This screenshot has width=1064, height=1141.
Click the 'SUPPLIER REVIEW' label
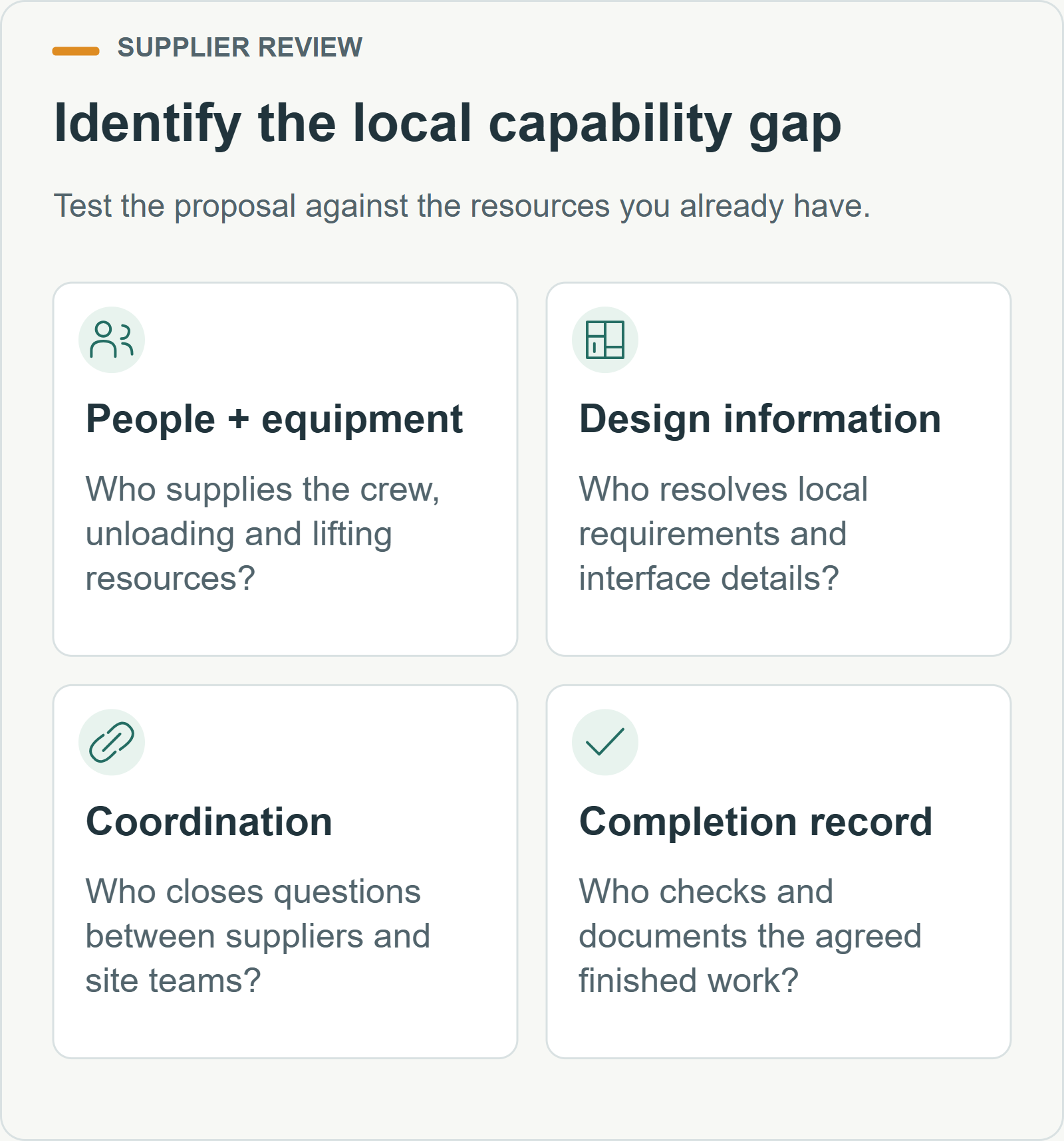pos(239,48)
